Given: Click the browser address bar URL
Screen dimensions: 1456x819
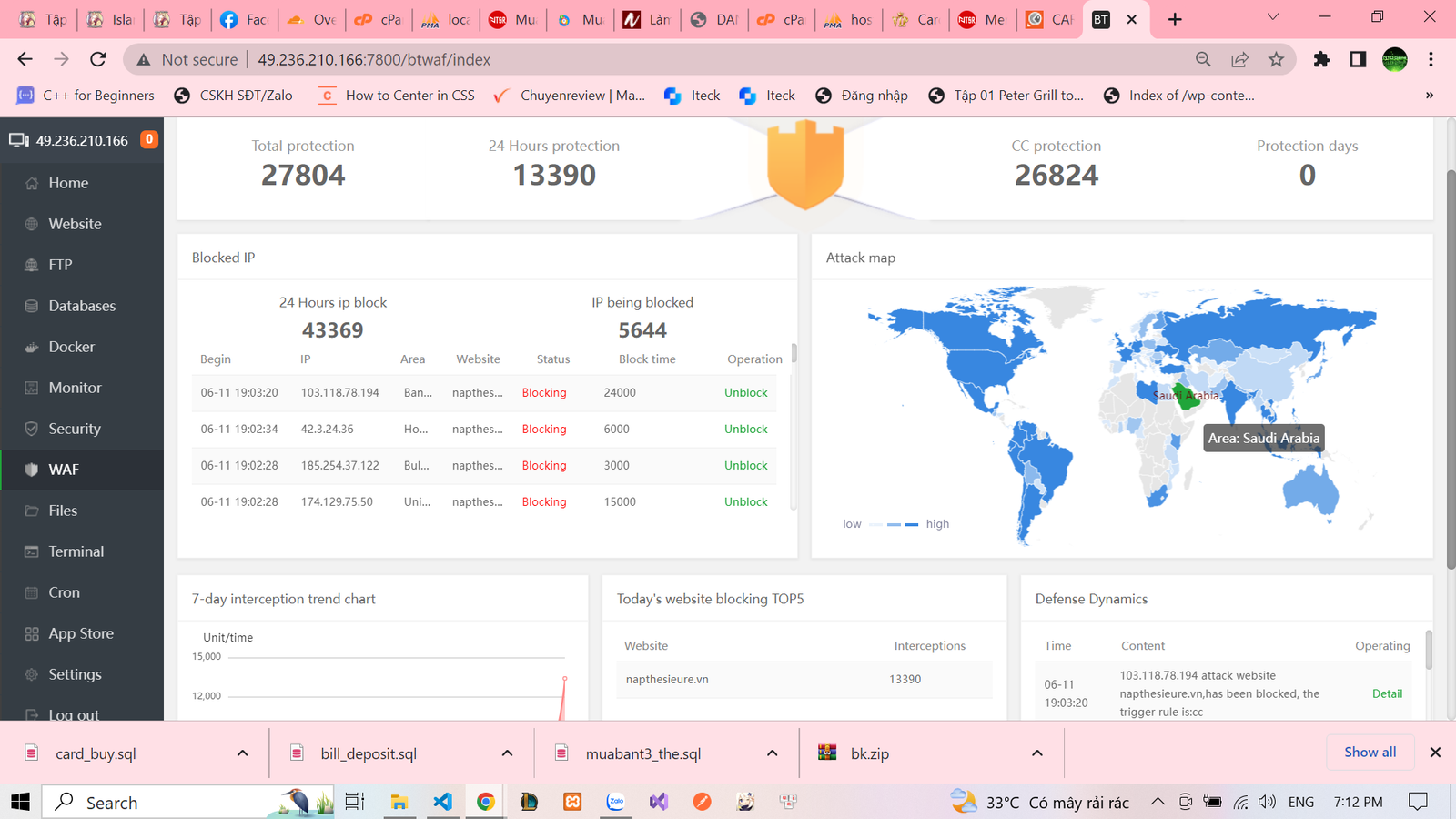Looking at the screenshot, I should (x=373, y=59).
